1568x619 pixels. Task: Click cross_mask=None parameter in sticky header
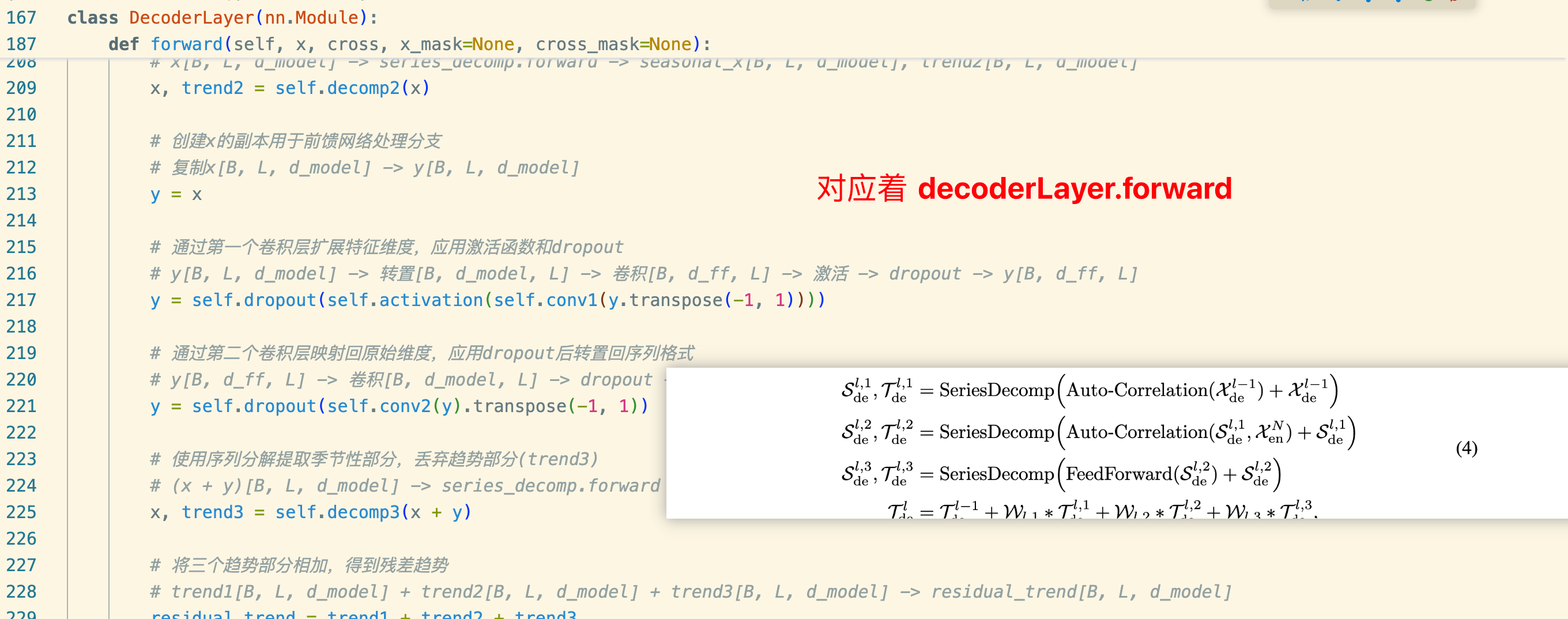click(x=613, y=44)
